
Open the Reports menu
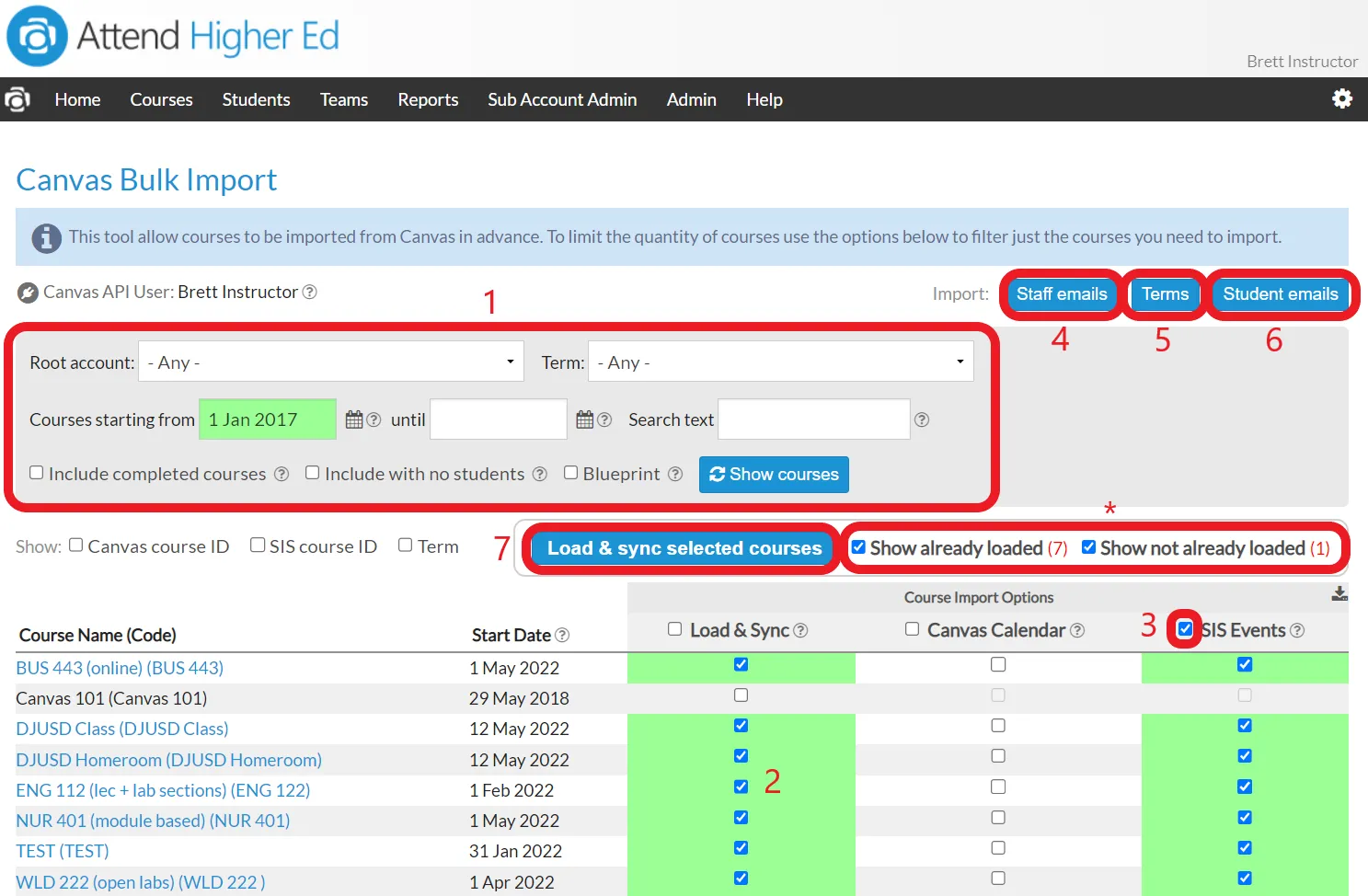coord(428,99)
